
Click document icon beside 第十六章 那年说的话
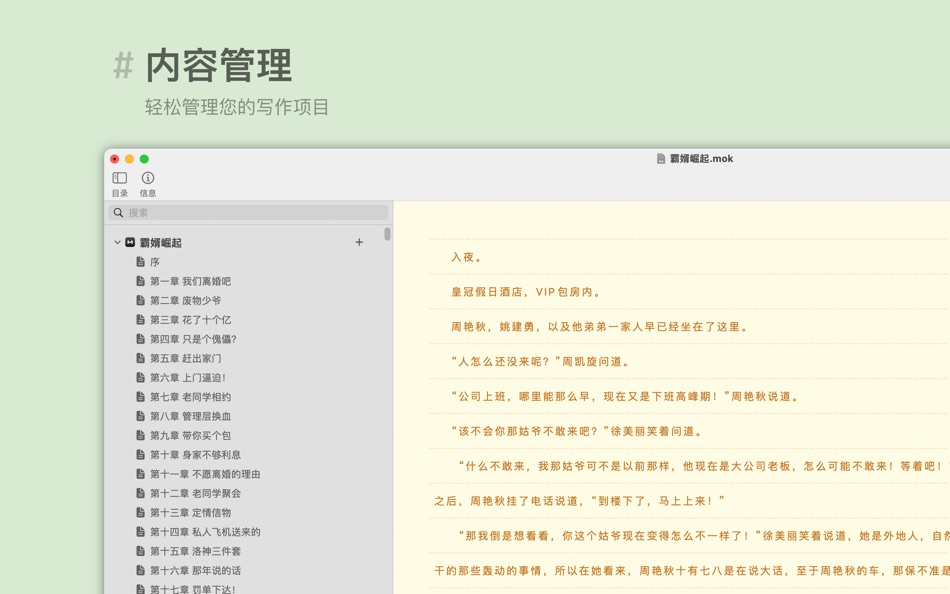(x=141, y=570)
